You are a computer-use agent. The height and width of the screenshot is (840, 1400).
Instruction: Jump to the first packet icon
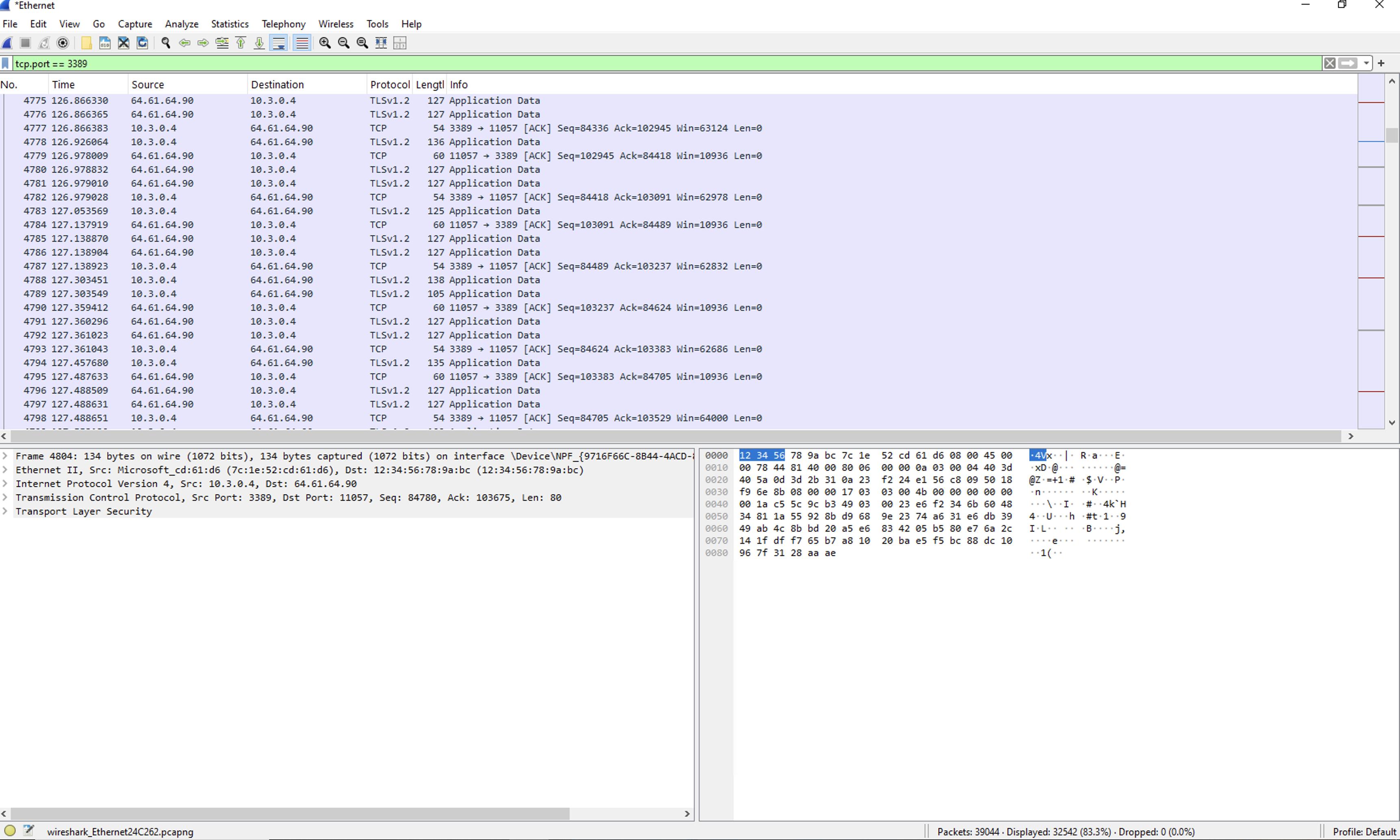click(241, 43)
